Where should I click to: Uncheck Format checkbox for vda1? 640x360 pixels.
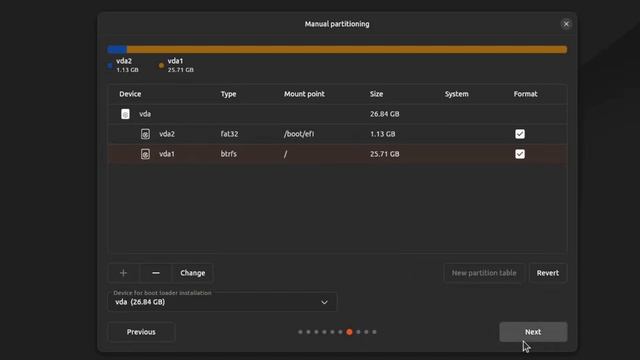pos(520,154)
